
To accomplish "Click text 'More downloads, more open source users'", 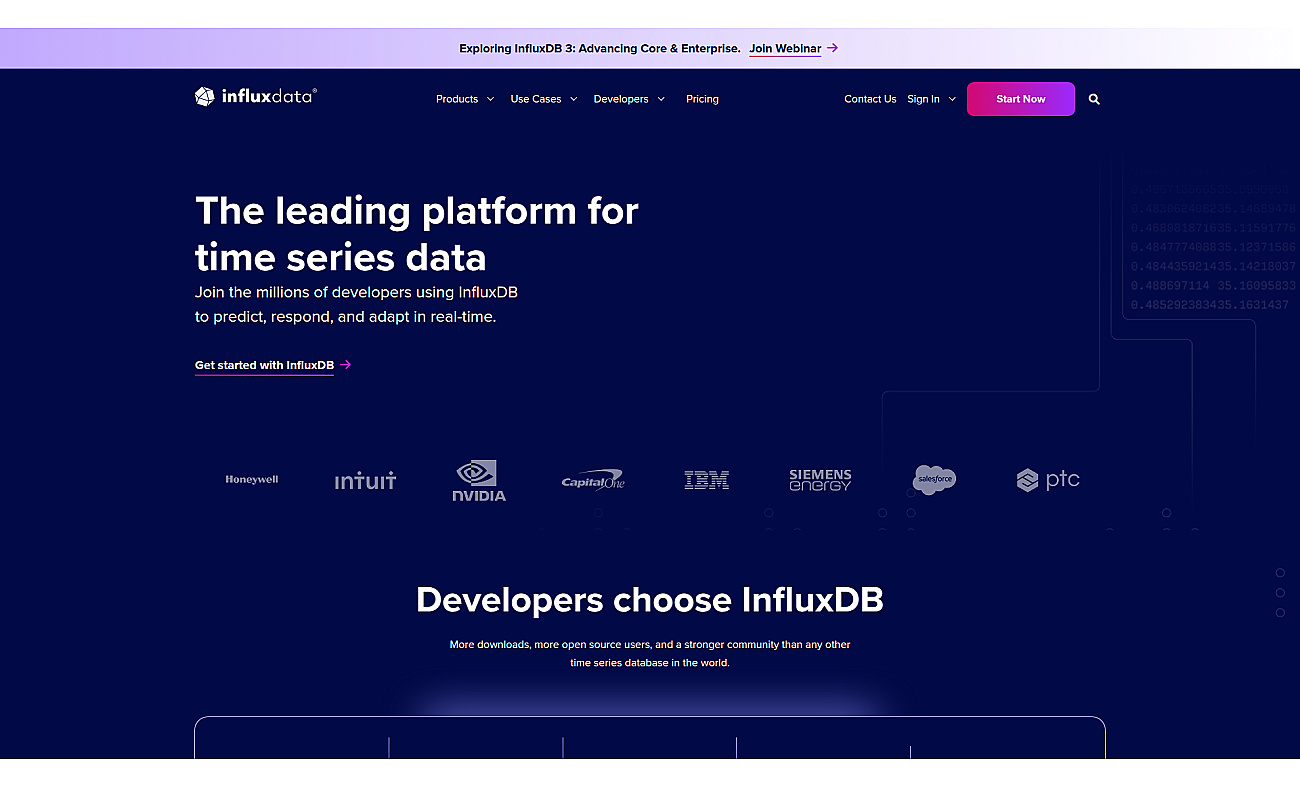I will 549,645.
